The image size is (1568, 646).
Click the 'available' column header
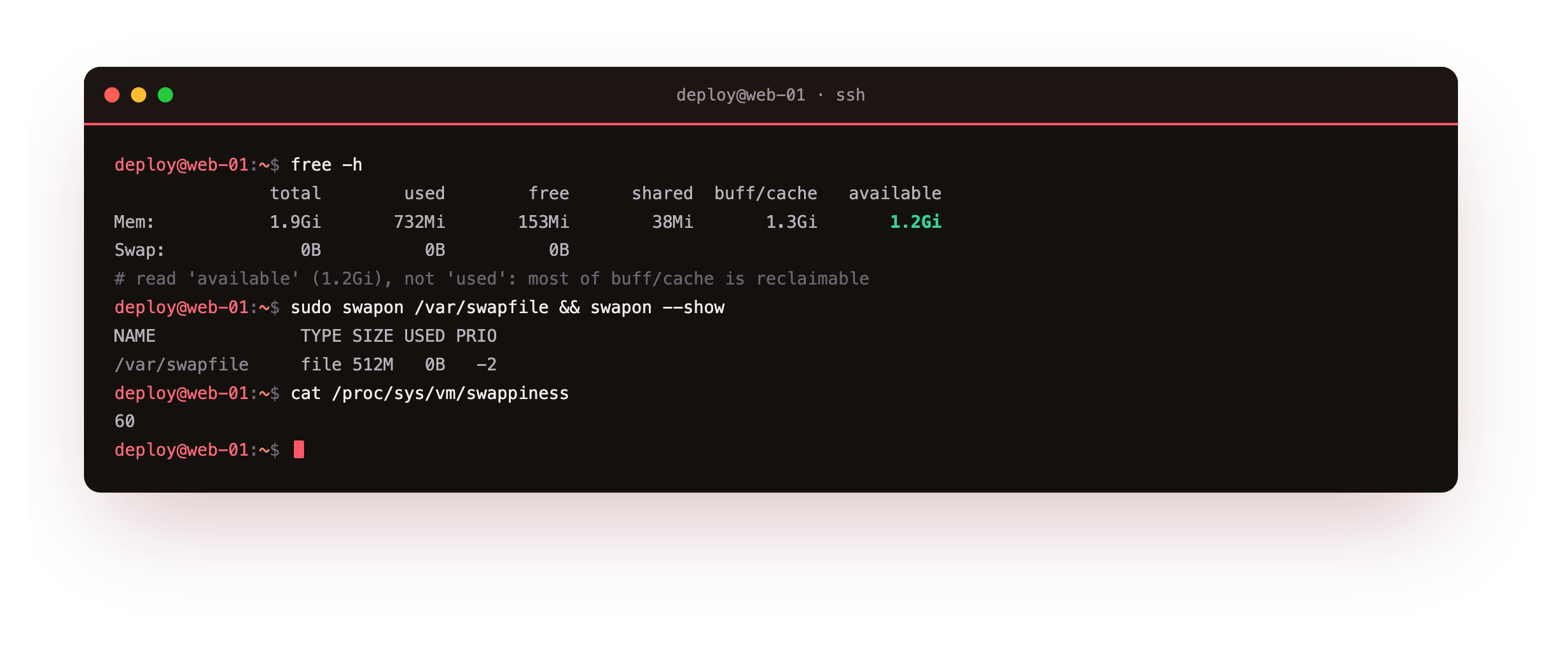tap(895, 193)
